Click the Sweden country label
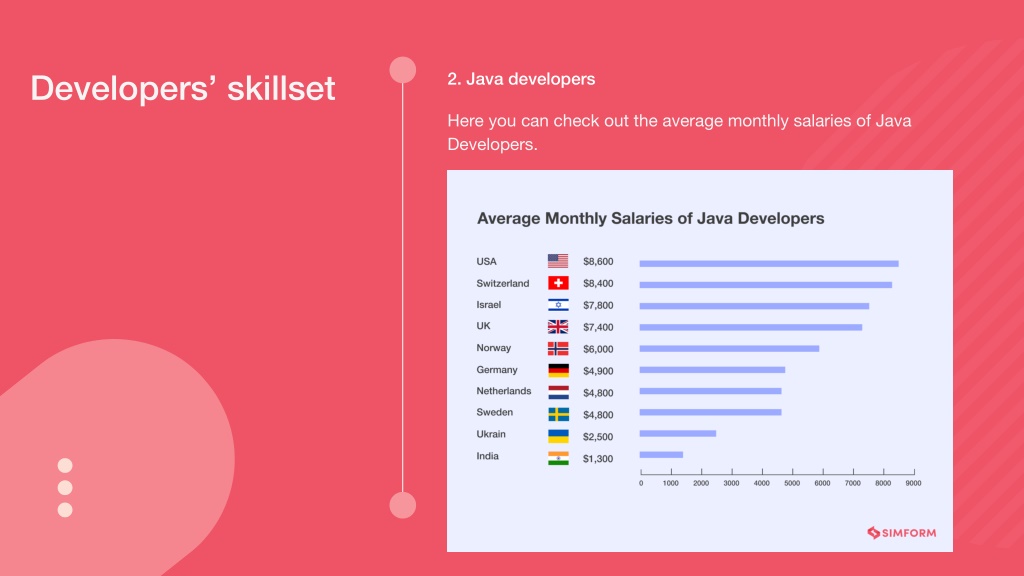The image size is (1024, 576). pyautogui.click(x=494, y=412)
